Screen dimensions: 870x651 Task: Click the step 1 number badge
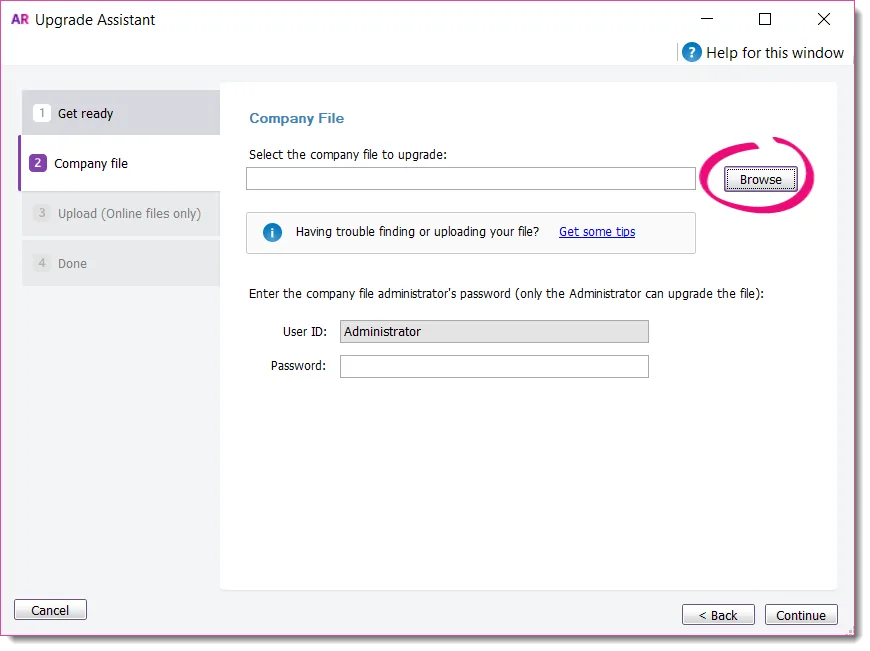[x=41, y=113]
